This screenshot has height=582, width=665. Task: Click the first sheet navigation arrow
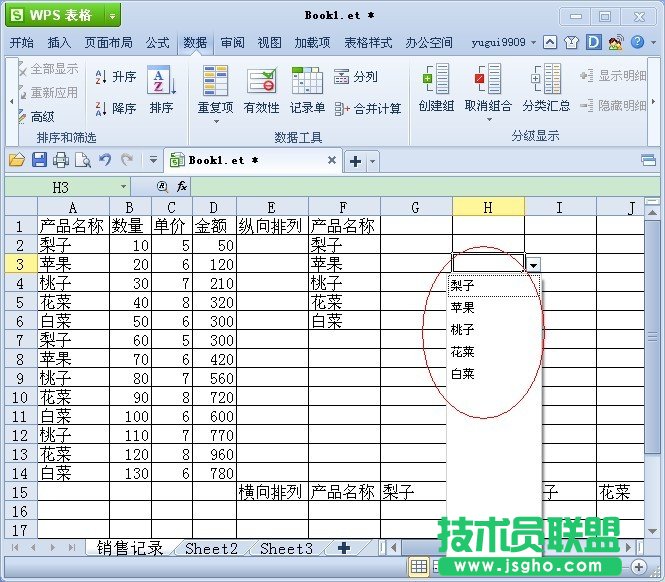pyautogui.click(x=15, y=548)
